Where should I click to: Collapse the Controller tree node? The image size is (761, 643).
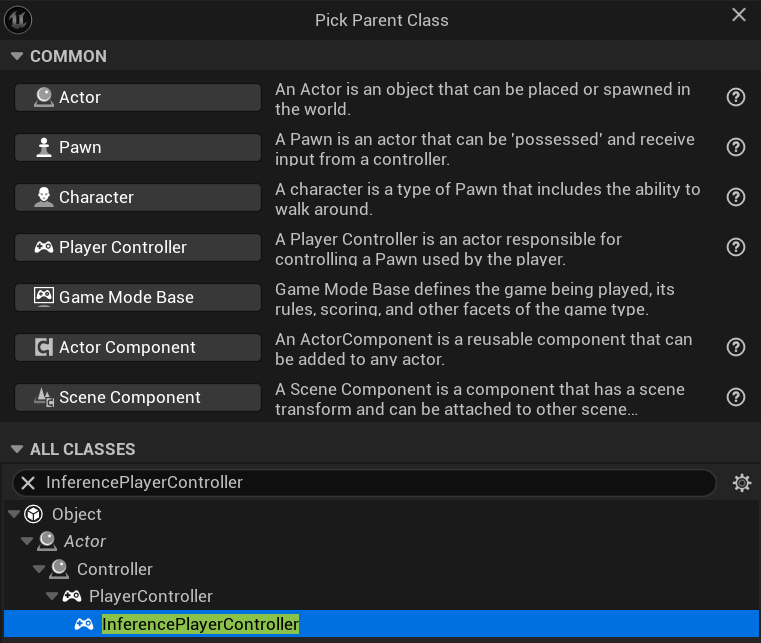39,569
